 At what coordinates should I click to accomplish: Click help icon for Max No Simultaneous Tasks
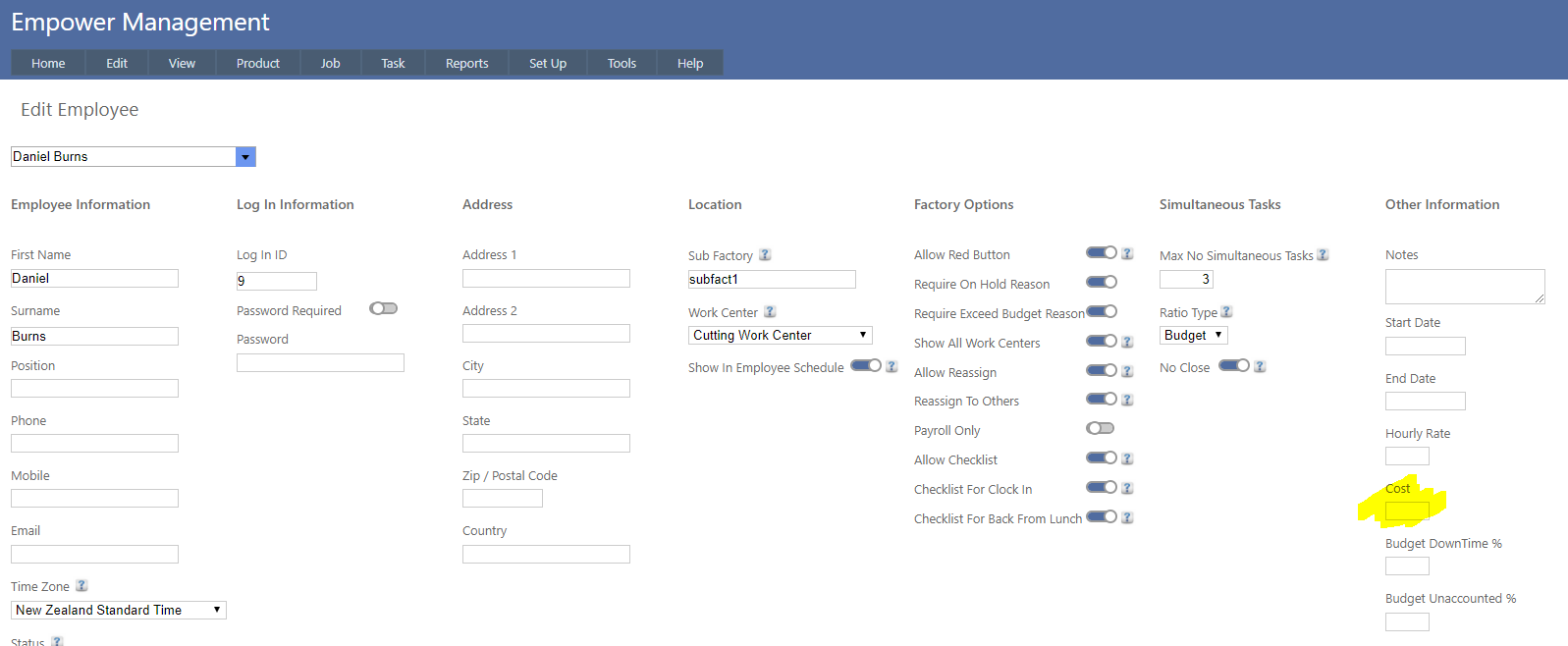coord(1323,255)
